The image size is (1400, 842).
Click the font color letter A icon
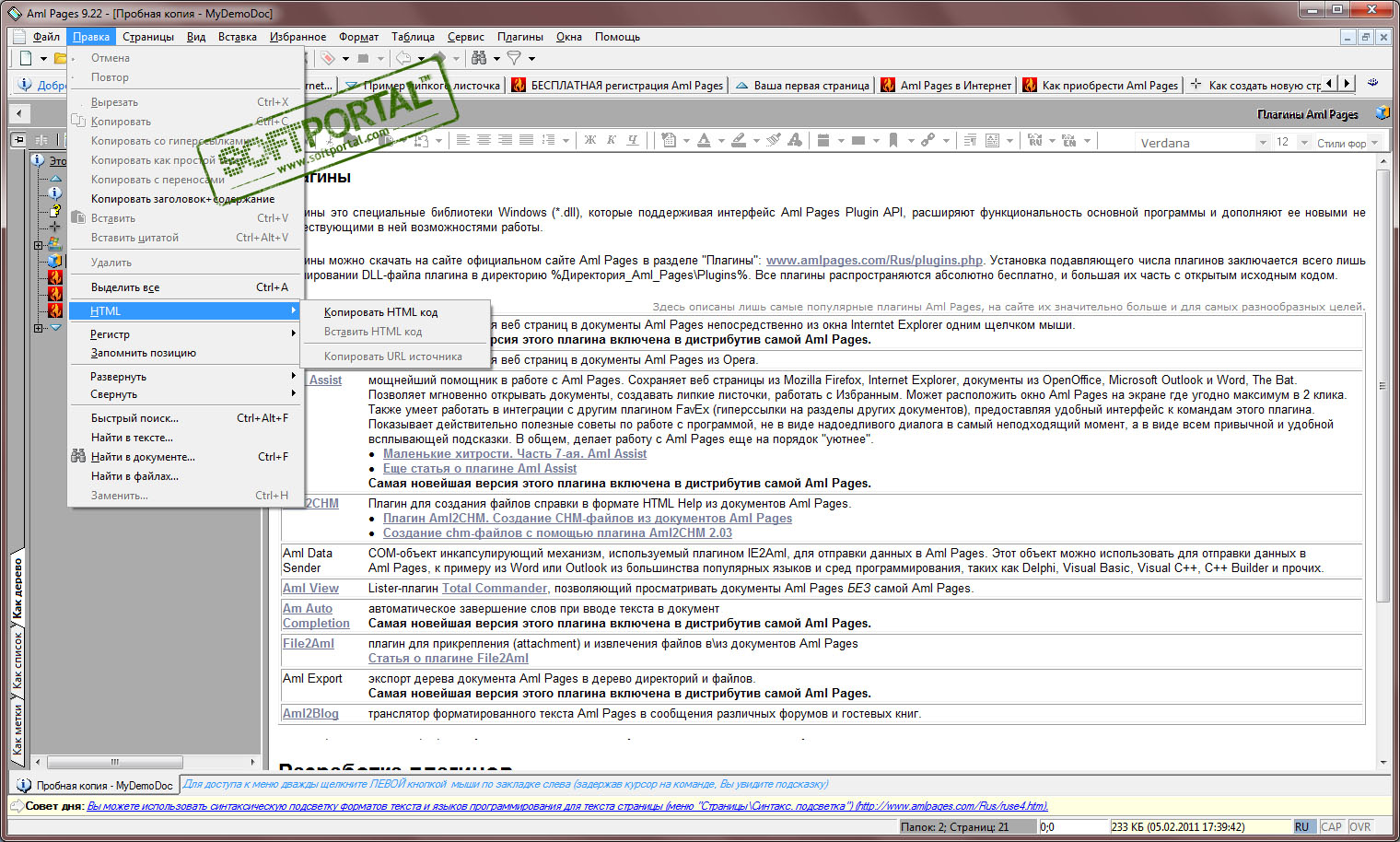(704, 140)
